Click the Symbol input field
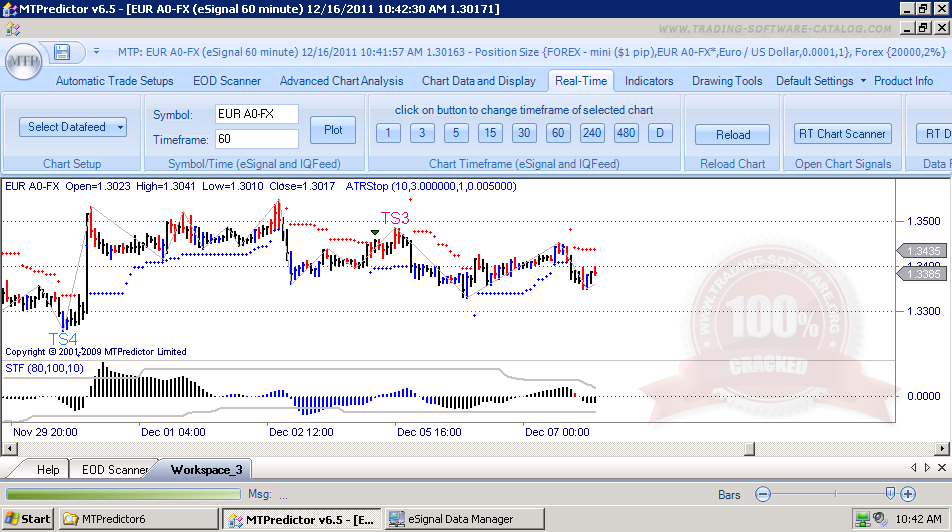 pos(256,114)
